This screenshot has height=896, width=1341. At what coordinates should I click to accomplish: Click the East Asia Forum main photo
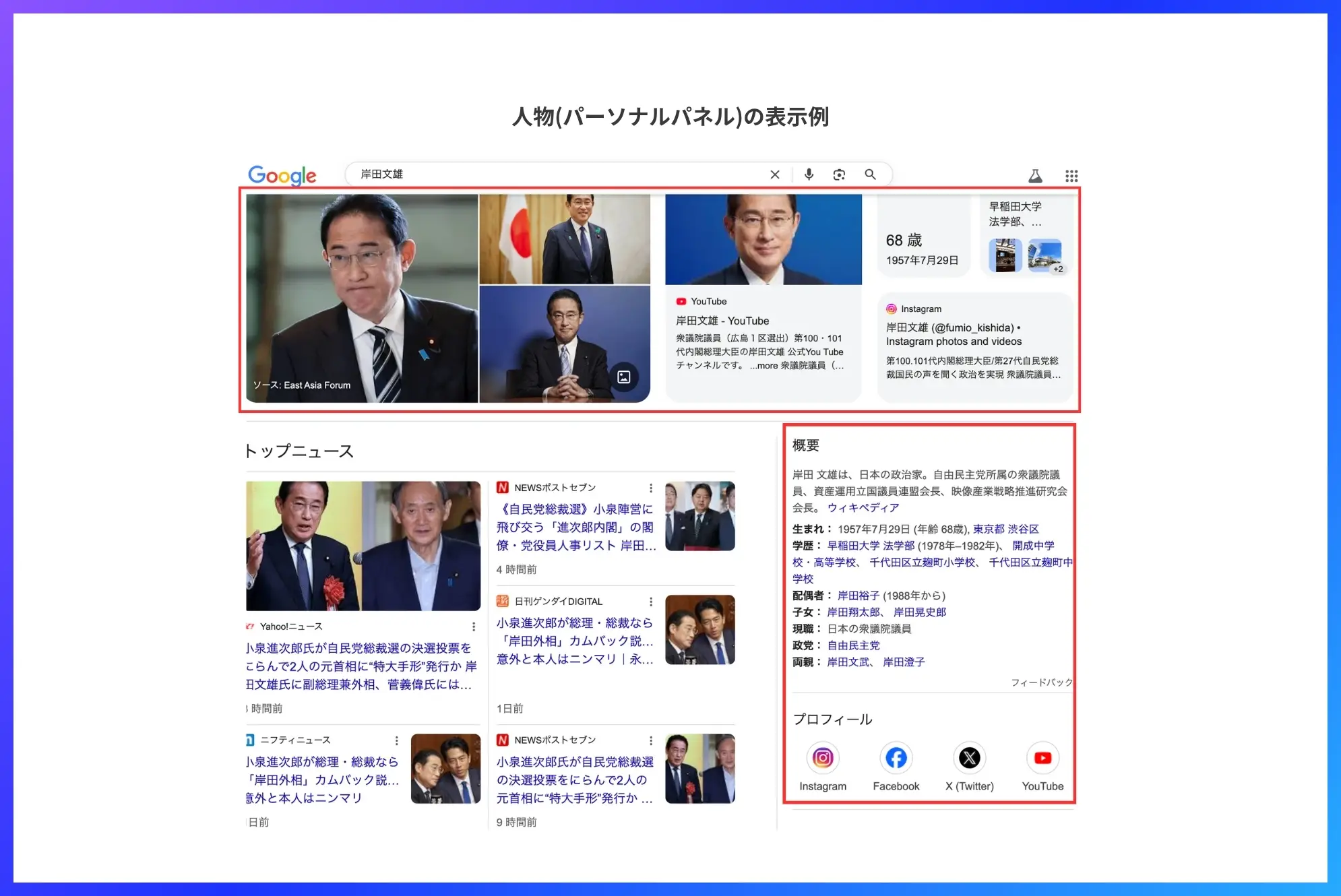362,296
